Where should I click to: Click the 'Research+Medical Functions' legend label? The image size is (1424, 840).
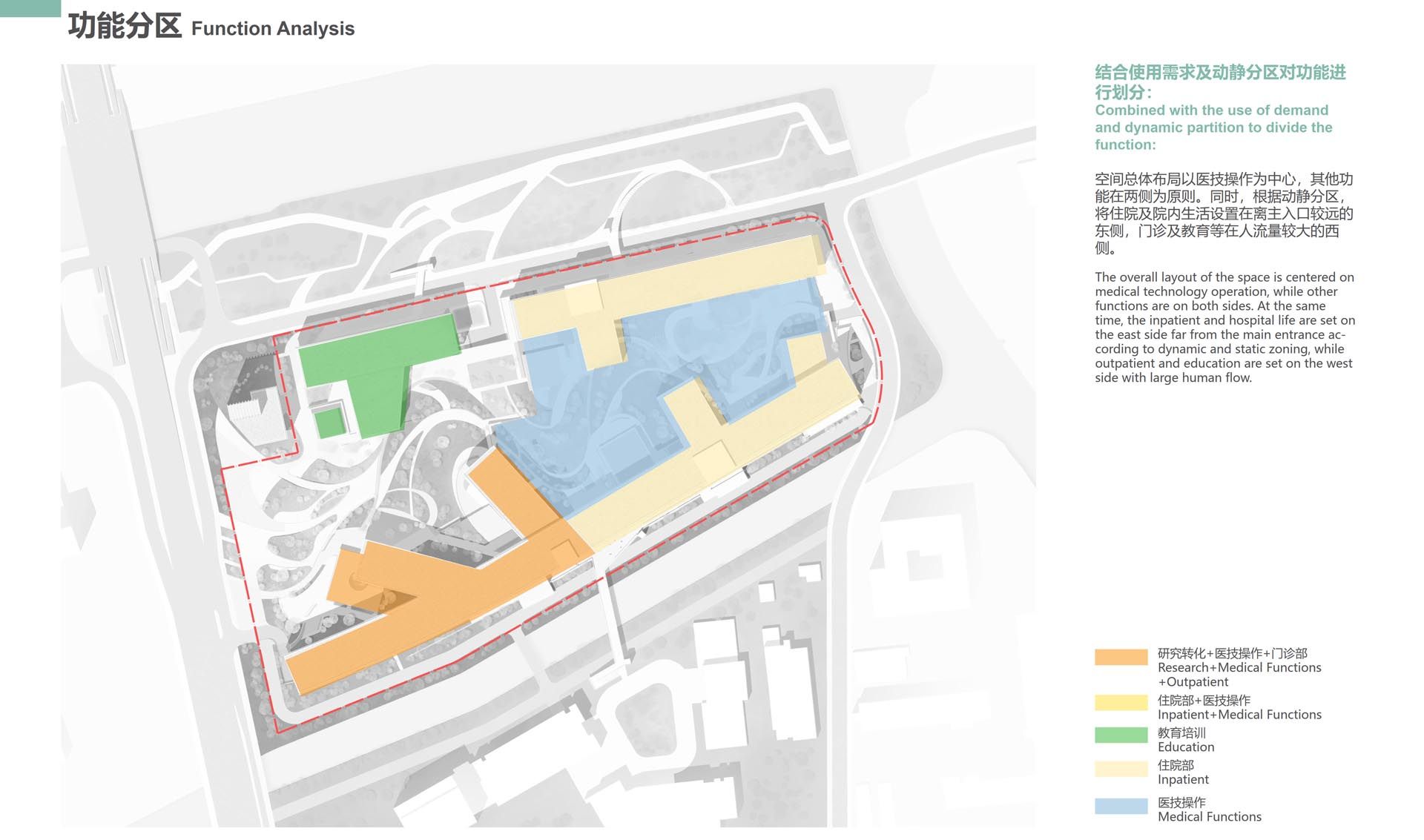[x=1239, y=667]
